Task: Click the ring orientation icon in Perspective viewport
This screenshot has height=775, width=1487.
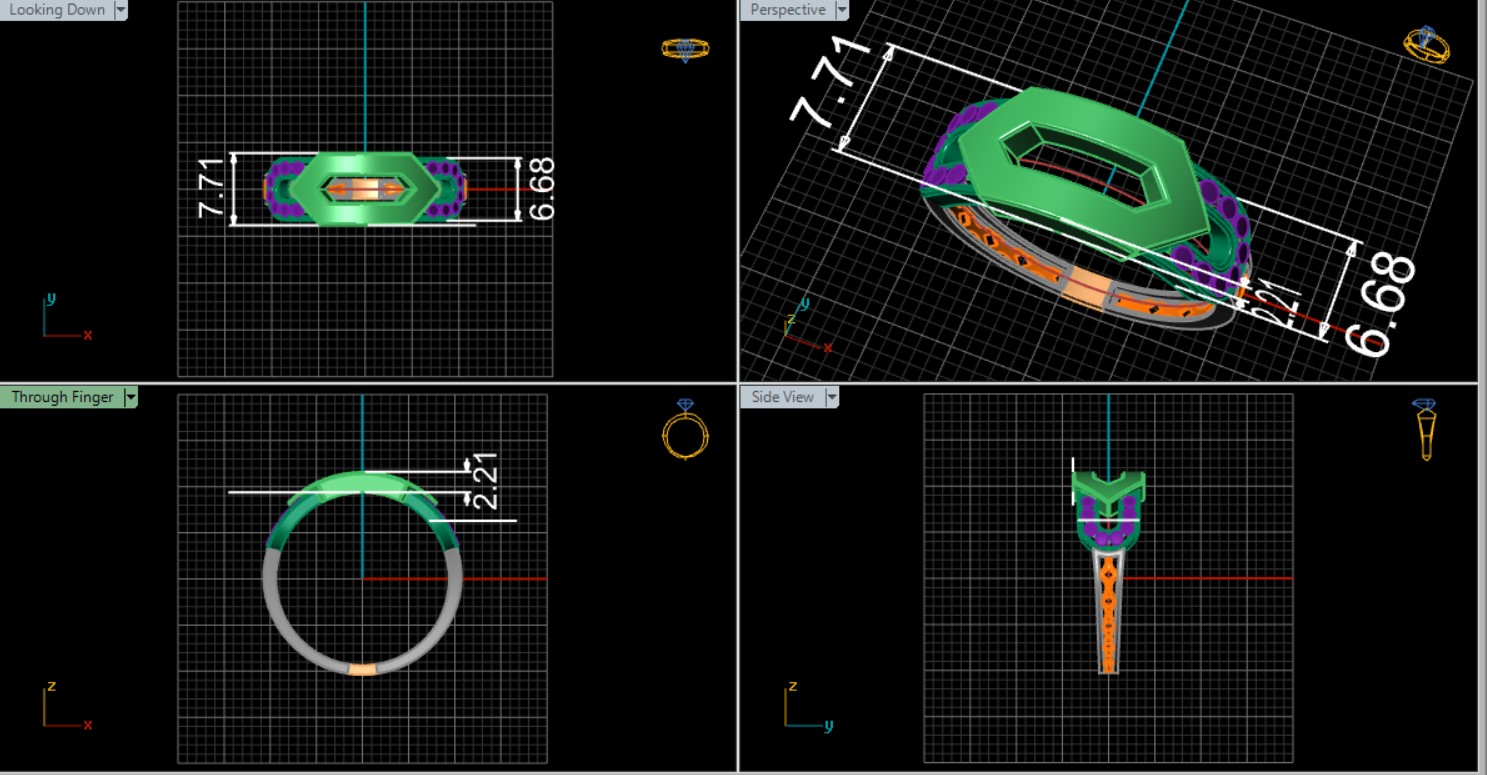Action: coord(1426,45)
